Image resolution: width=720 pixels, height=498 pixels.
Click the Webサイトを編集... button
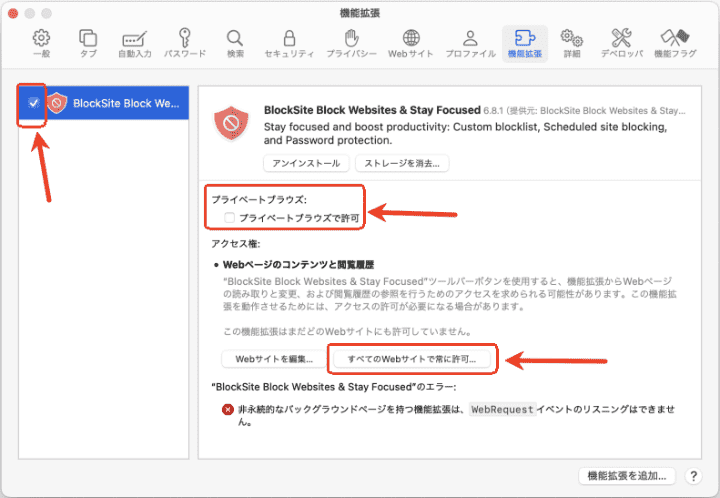[274, 359]
